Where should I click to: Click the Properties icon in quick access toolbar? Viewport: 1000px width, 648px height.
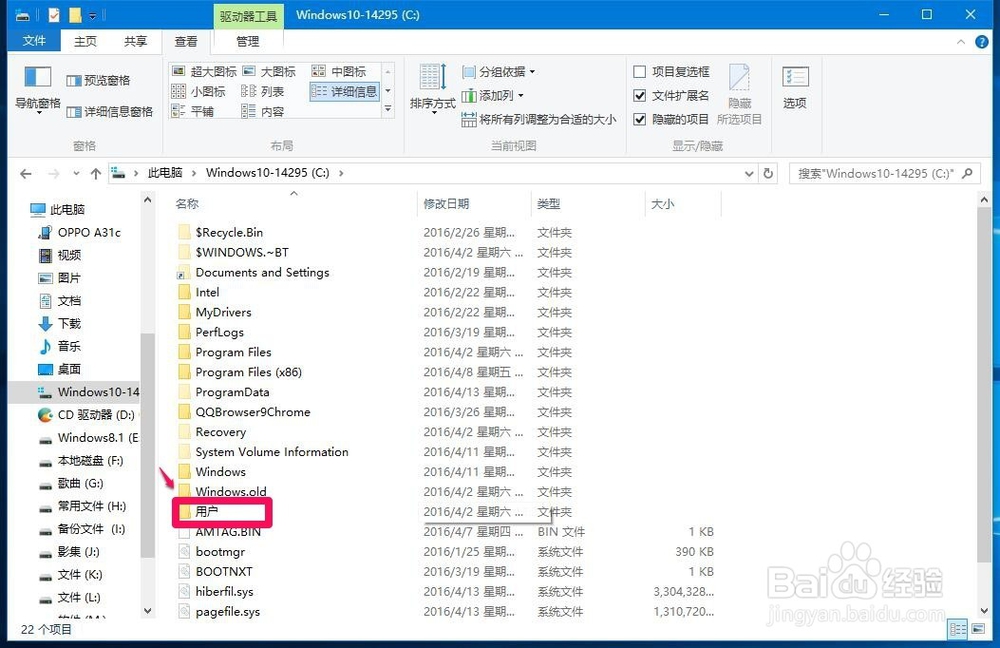[x=53, y=14]
